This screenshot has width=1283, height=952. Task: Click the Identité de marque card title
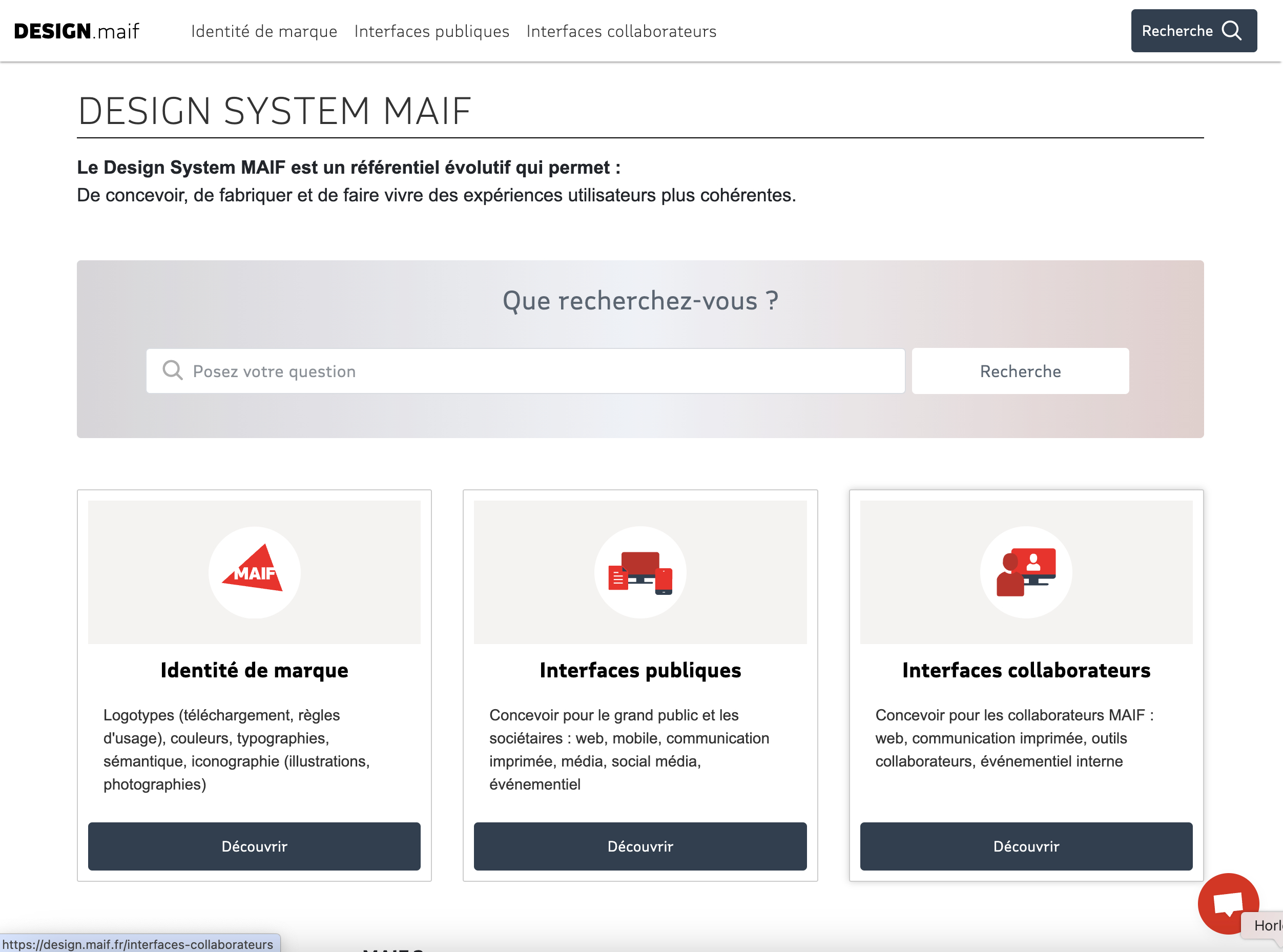click(x=254, y=670)
